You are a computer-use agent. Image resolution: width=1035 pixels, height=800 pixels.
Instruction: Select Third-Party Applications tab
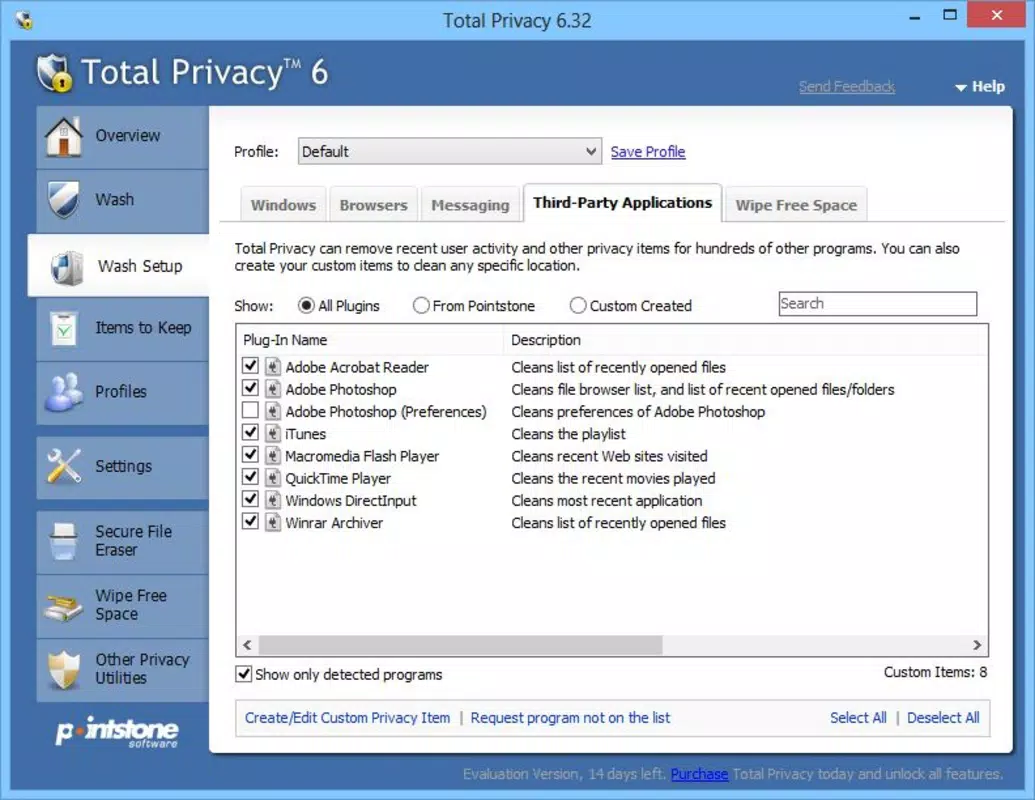click(622, 203)
